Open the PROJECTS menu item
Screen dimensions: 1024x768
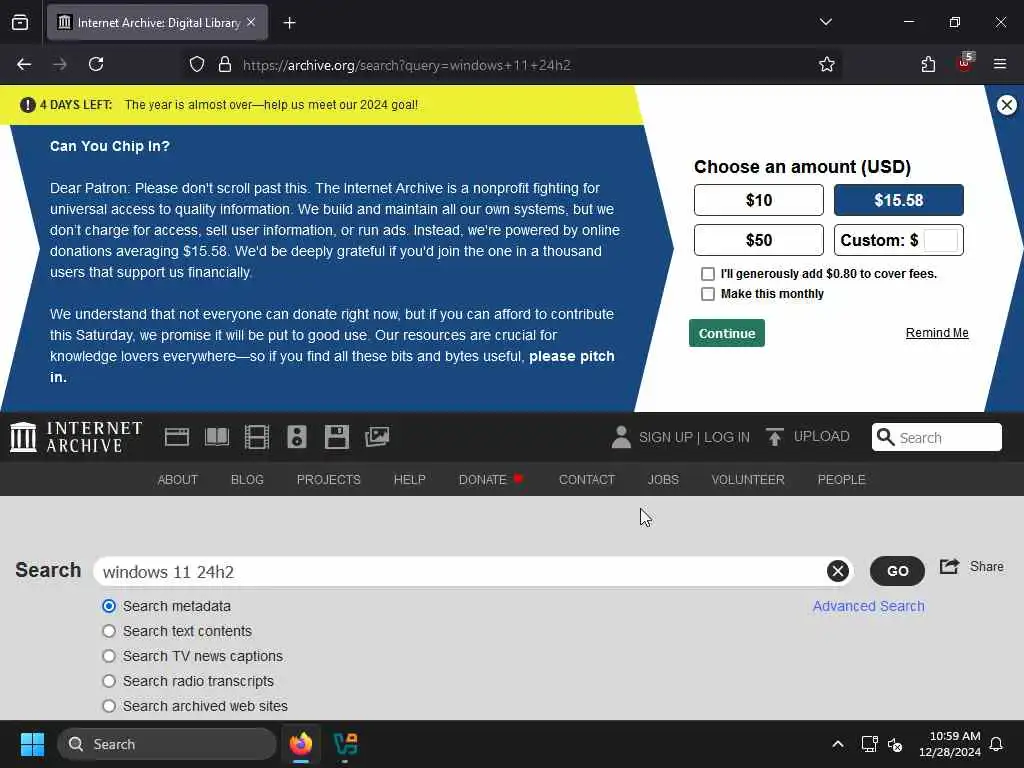coord(328,479)
